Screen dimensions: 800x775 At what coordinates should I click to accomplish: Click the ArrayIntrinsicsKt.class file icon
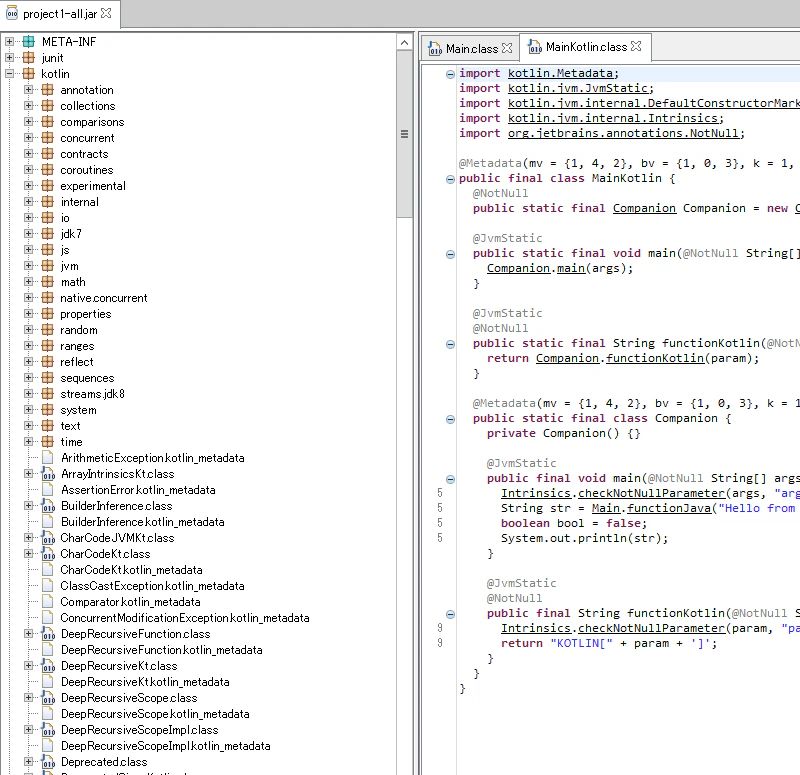pos(48,474)
